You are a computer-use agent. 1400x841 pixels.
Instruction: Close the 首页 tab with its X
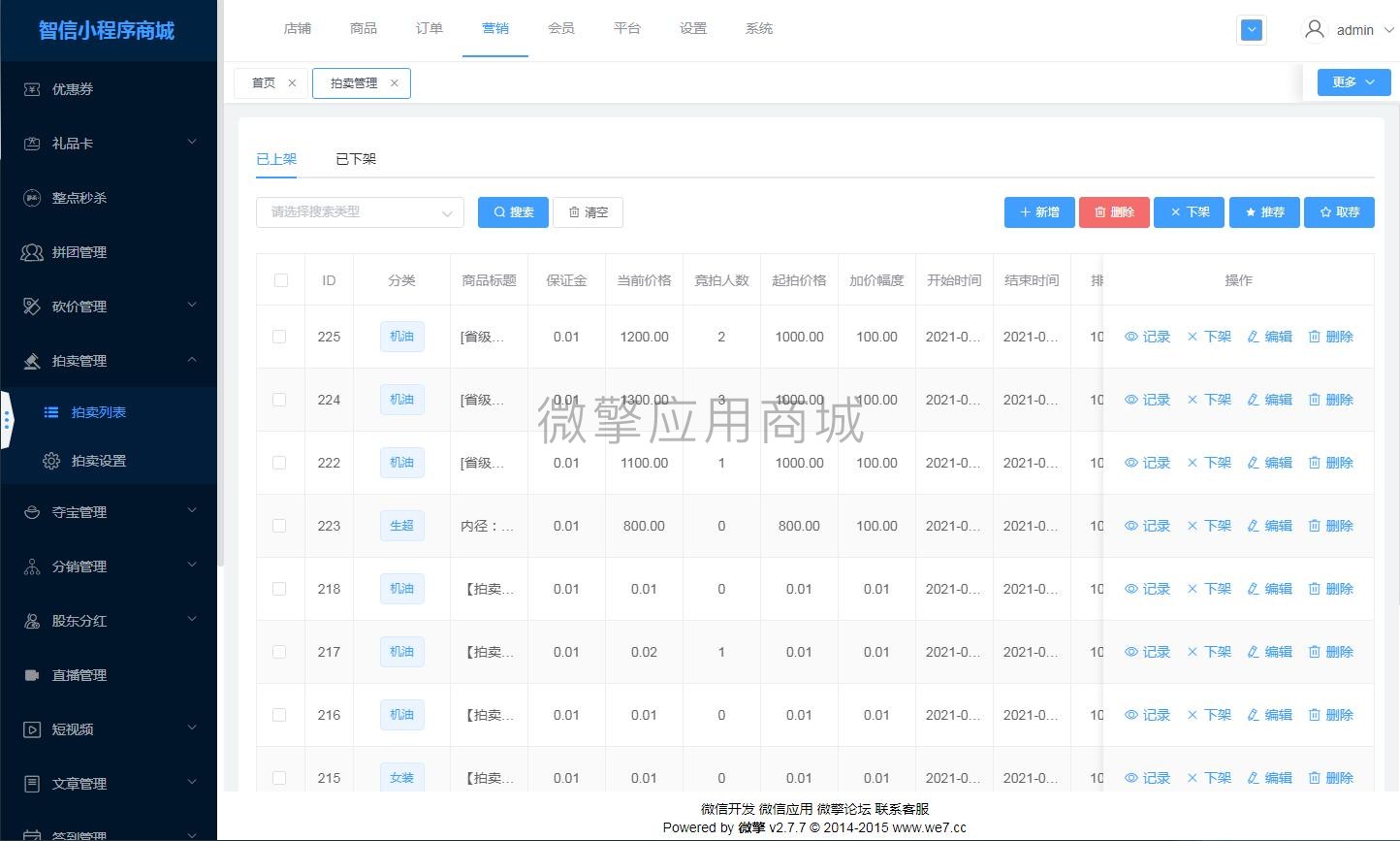pyautogui.click(x=292, y=83)
